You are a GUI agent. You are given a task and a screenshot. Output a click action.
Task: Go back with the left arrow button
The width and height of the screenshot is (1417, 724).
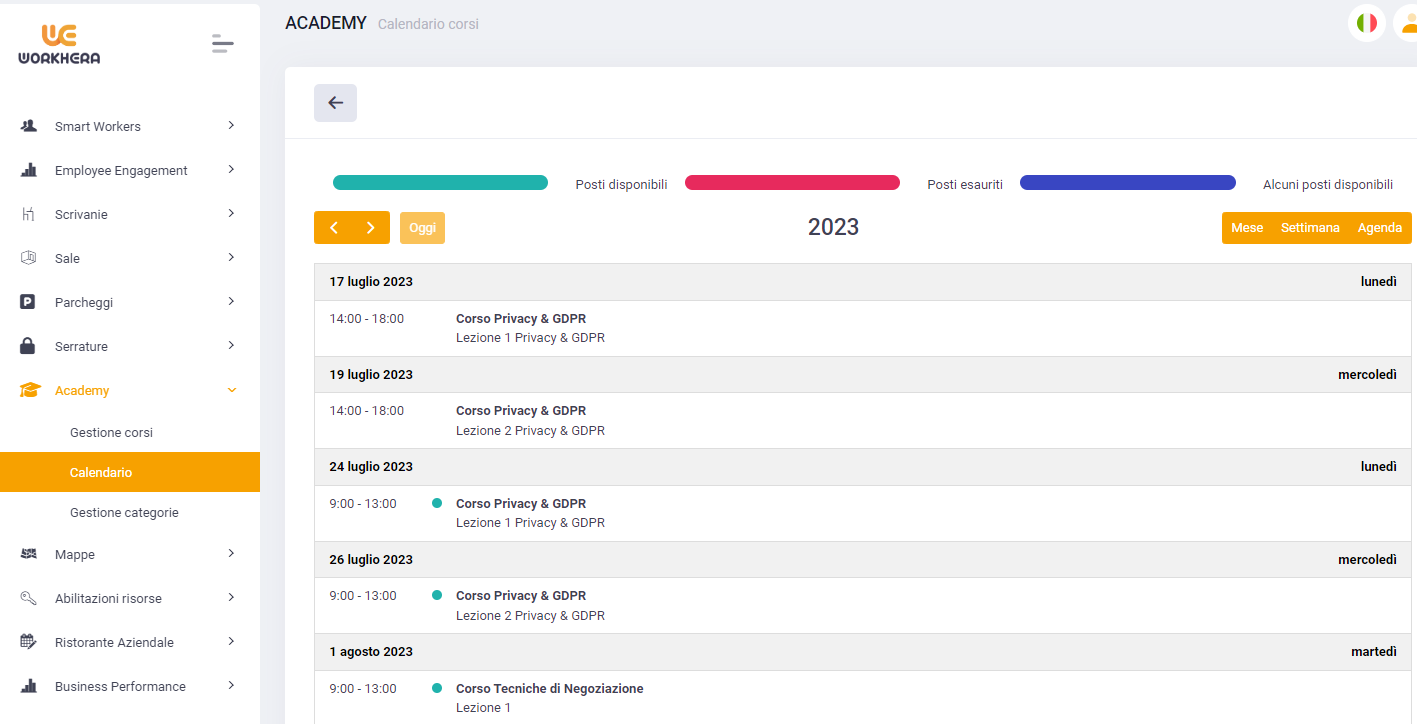335,103
